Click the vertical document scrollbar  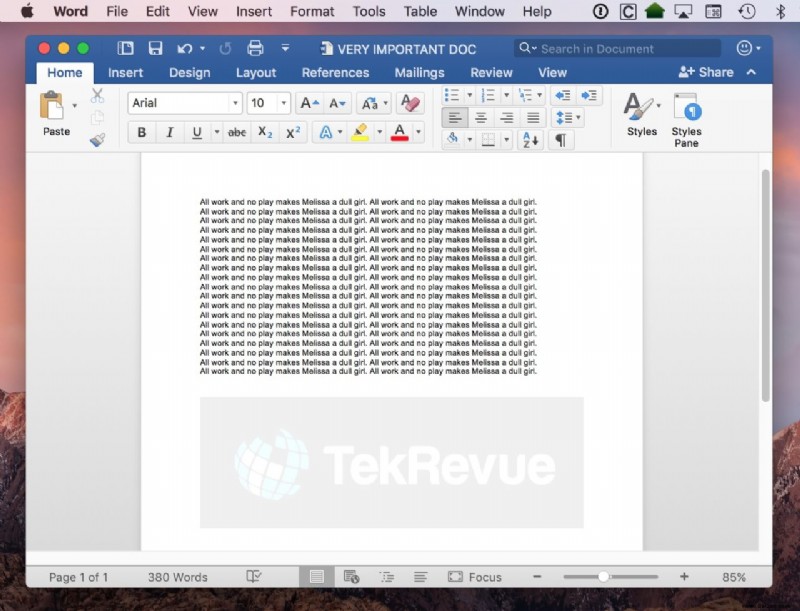(x=765, y=286)
